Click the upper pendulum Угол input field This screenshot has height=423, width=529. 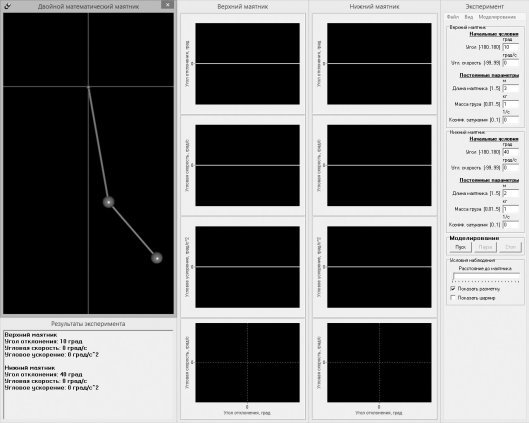tap(510, 47)
